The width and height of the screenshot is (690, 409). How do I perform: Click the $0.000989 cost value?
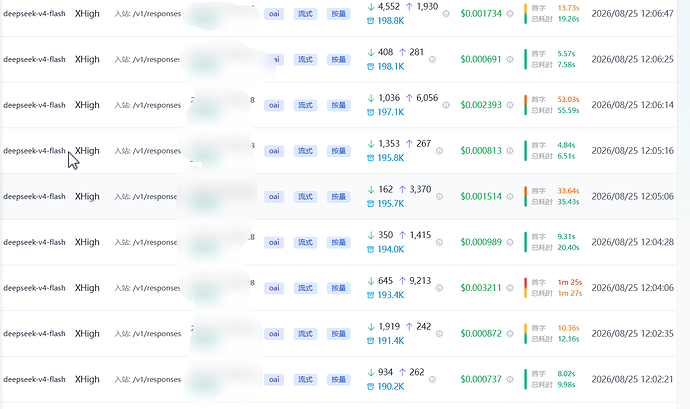481,242
